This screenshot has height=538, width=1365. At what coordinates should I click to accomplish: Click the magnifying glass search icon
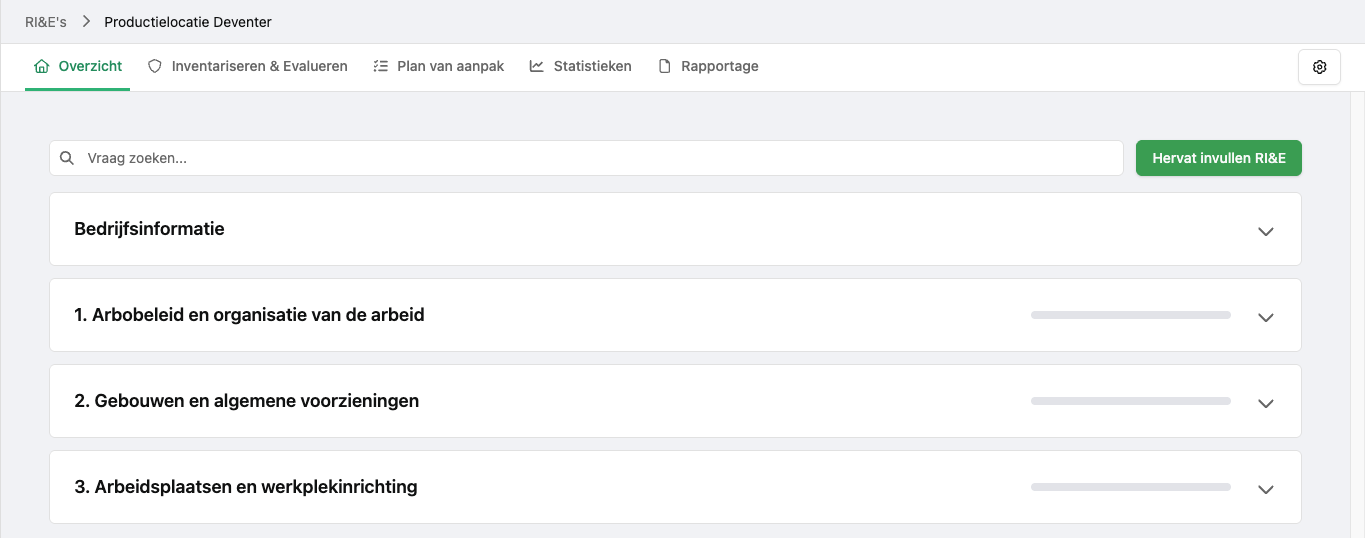[x=67, y=158]
